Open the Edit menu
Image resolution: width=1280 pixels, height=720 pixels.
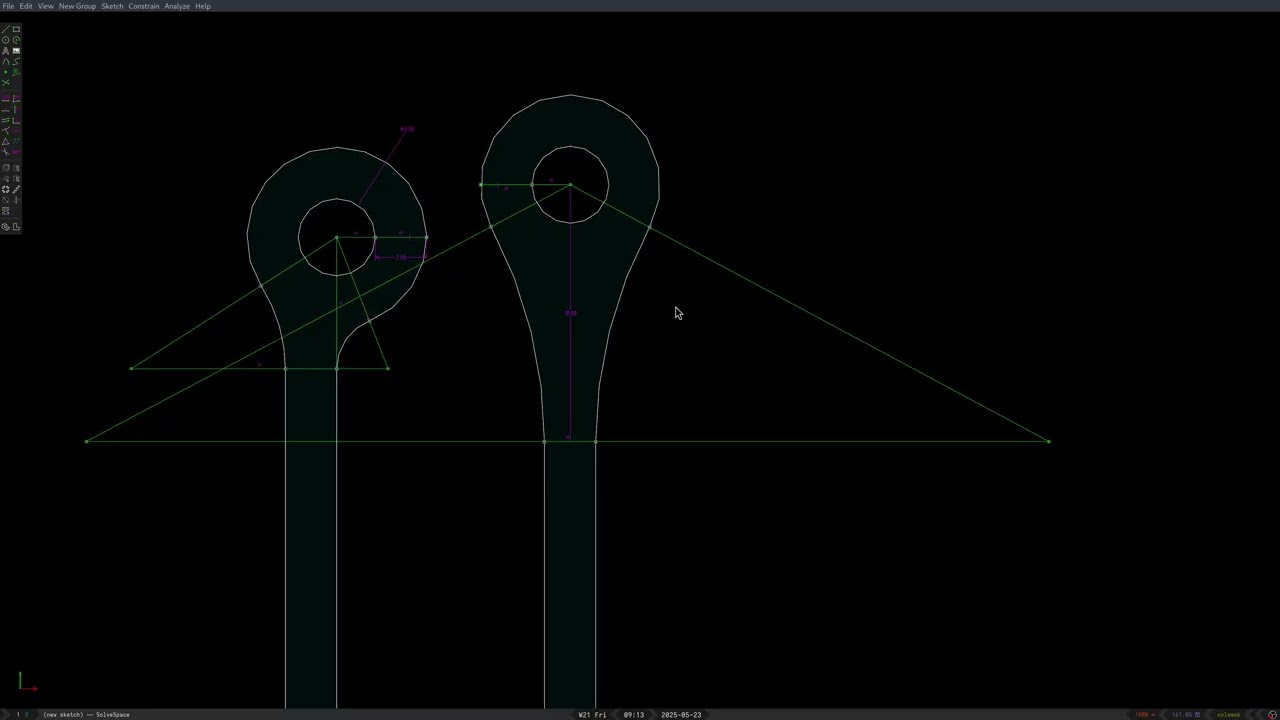coord(26,6)
